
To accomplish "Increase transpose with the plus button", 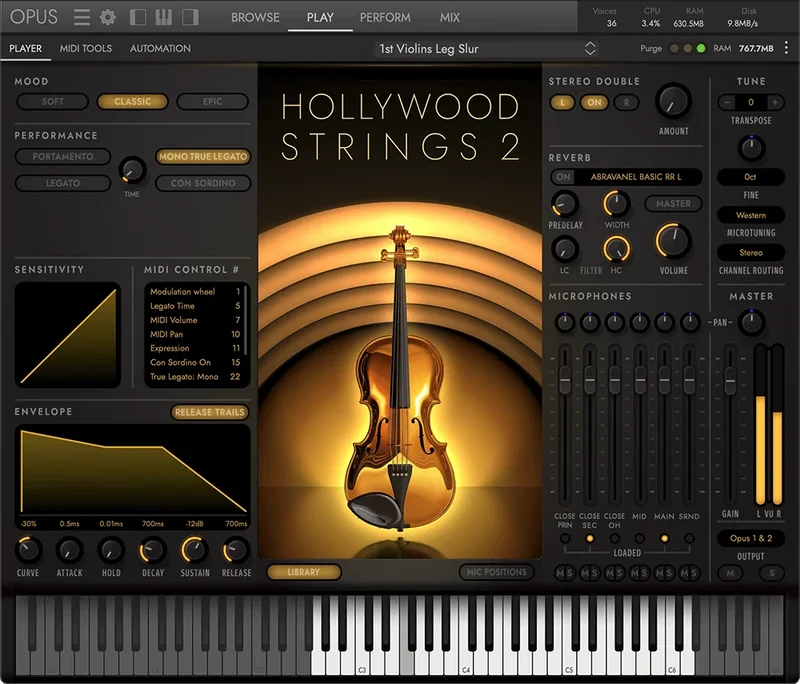I will (x=774, y=102).
